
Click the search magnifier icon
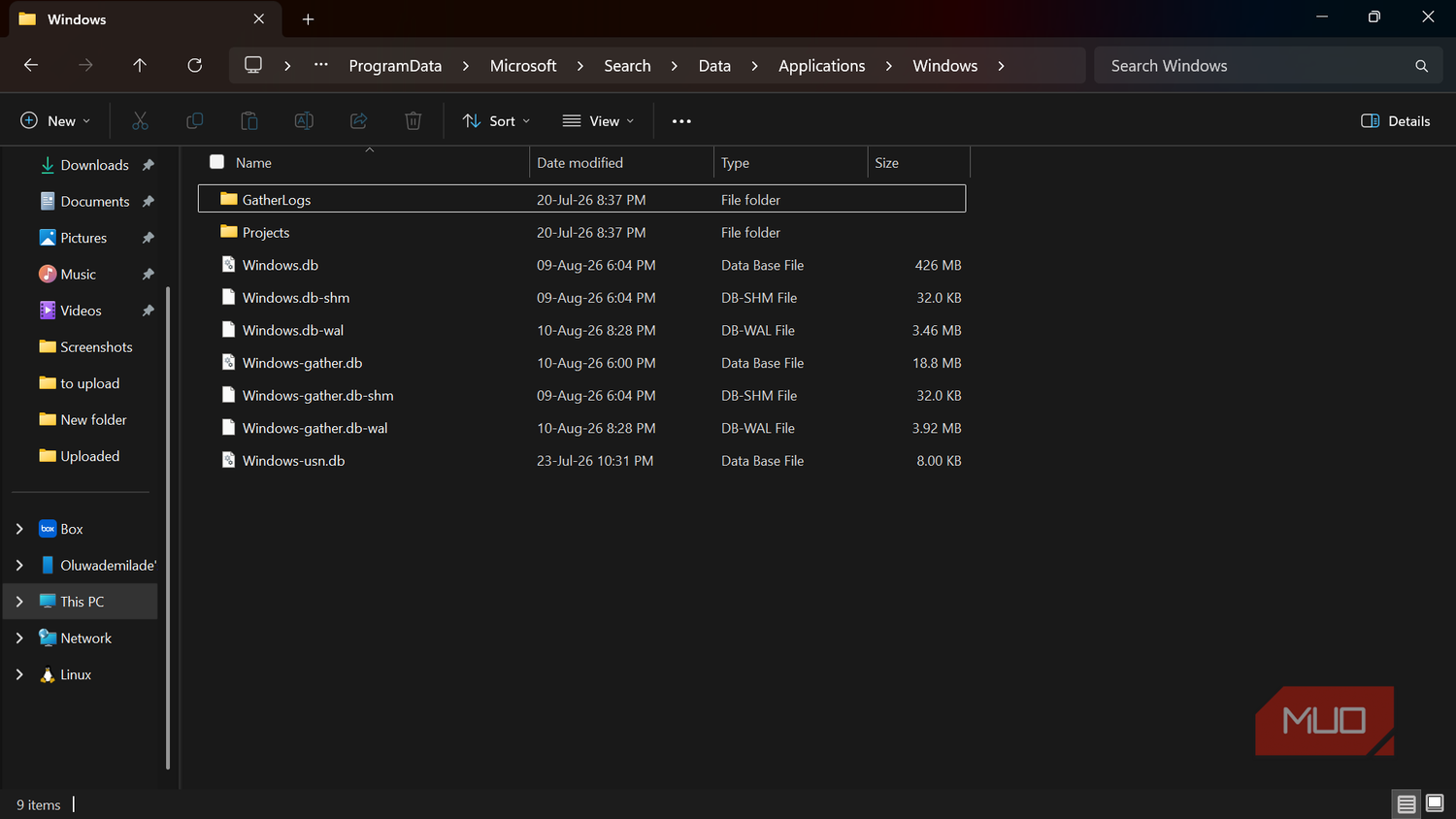coord(1421,66)
